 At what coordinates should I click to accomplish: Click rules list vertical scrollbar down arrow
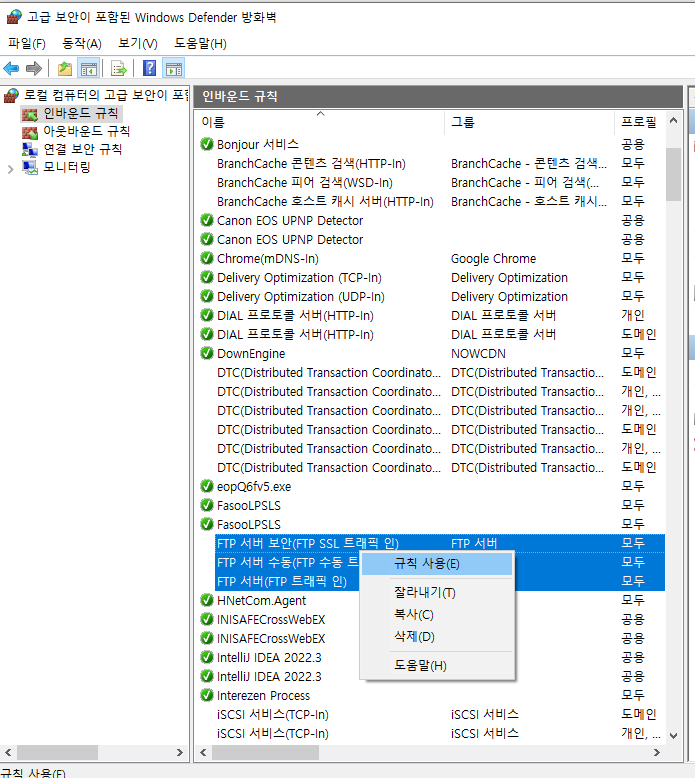pyautogui.click(x=673, y=736)
